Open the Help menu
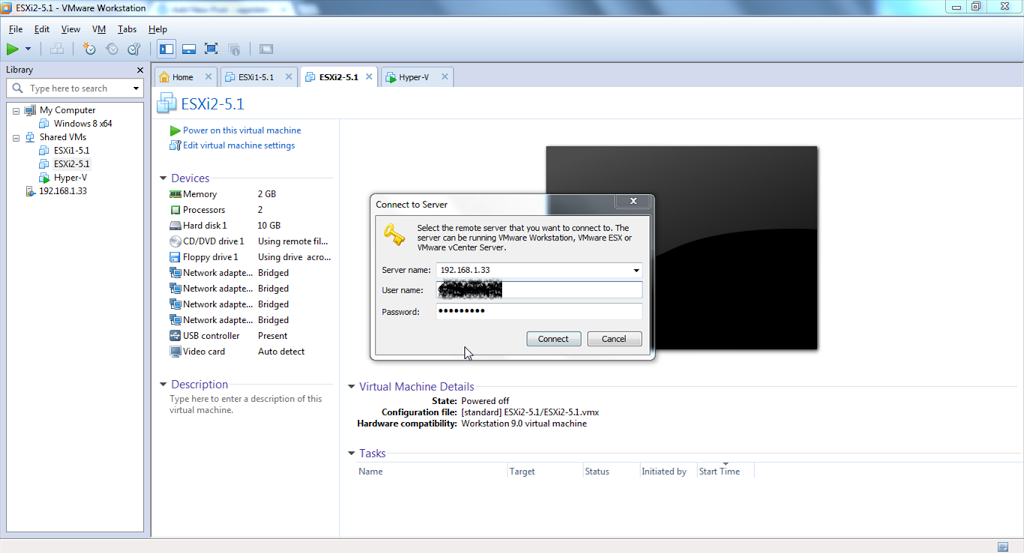Viewport: 1024px width, 560px height. 157,29
